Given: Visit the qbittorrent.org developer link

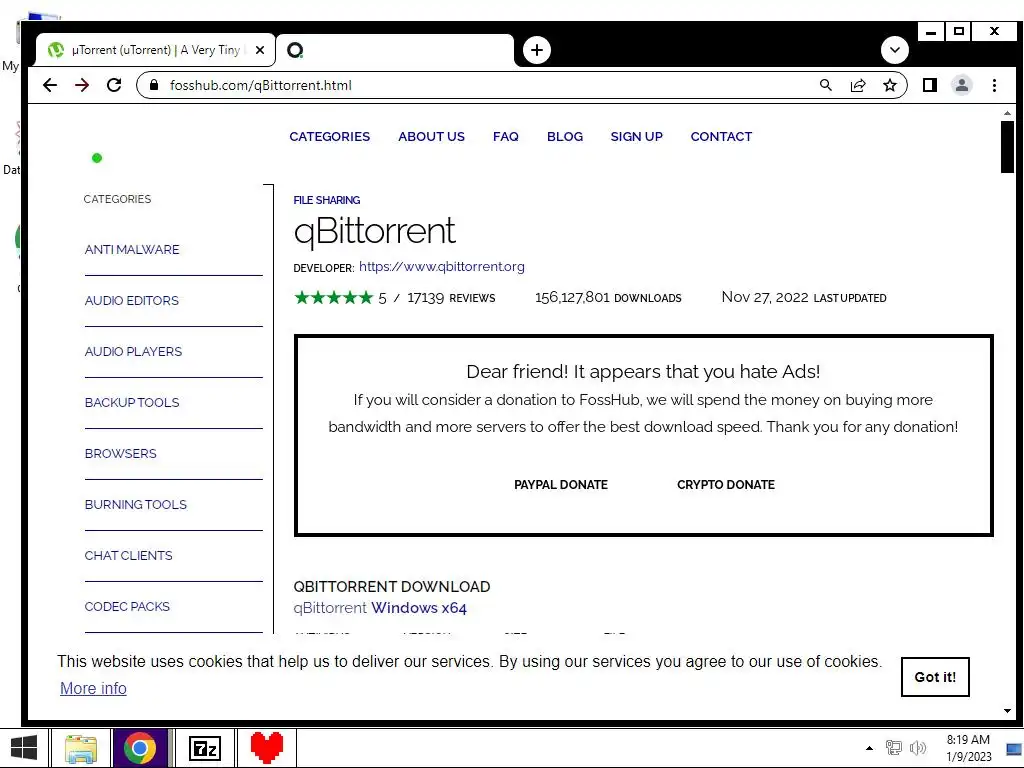Looking at the screenshot, I should coord(441,266).
